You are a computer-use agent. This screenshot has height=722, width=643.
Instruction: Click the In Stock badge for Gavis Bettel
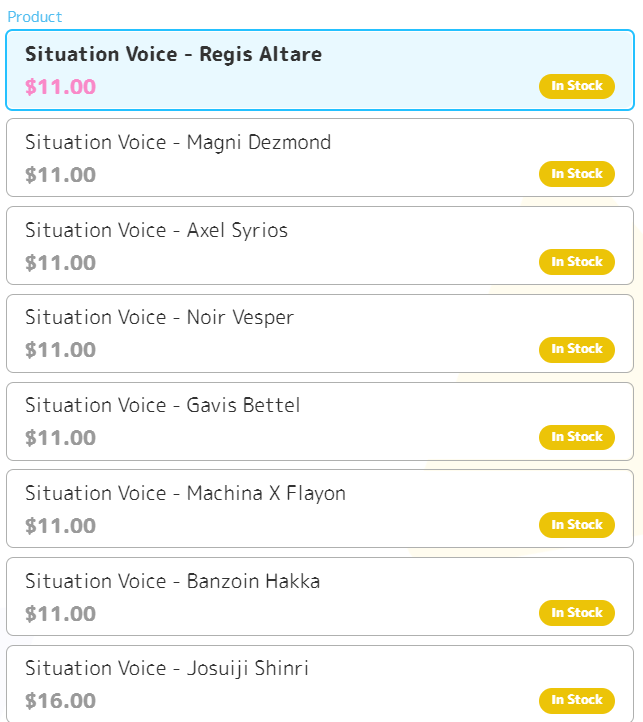[577, 437]
